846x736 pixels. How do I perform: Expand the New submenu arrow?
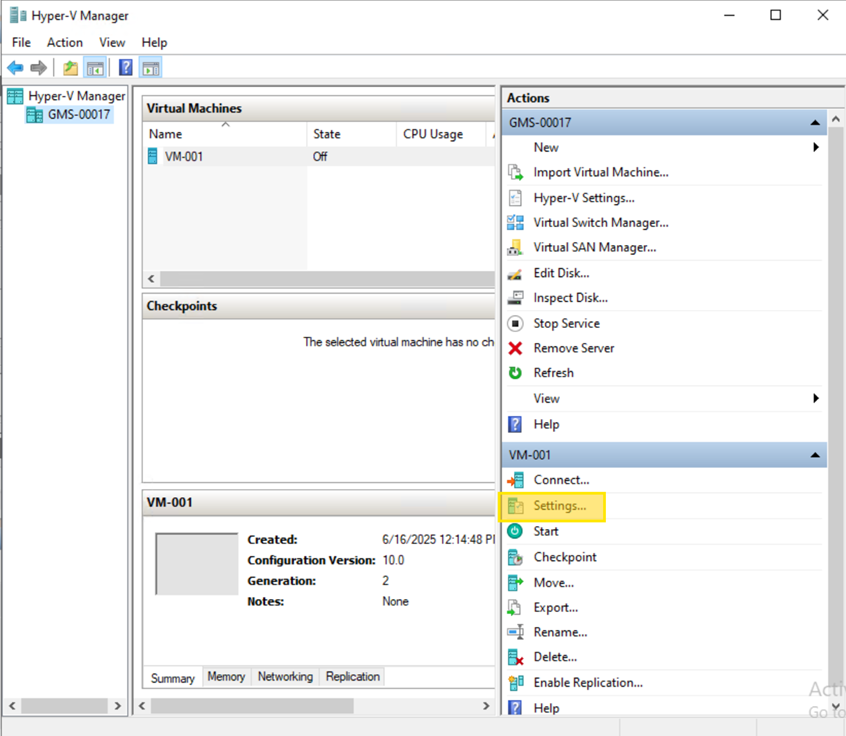(816, 147)
